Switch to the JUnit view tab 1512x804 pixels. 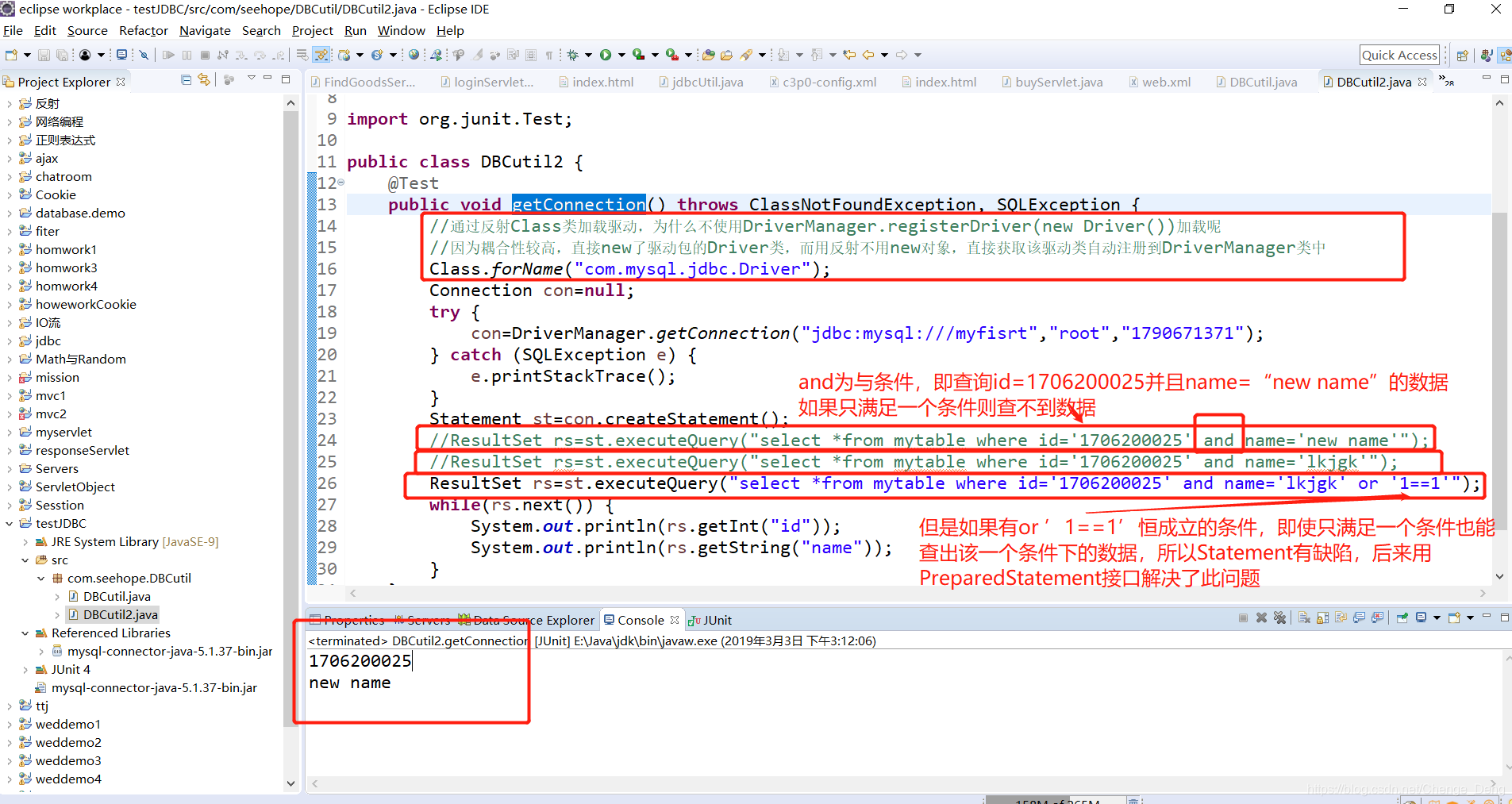click(710, 620)
